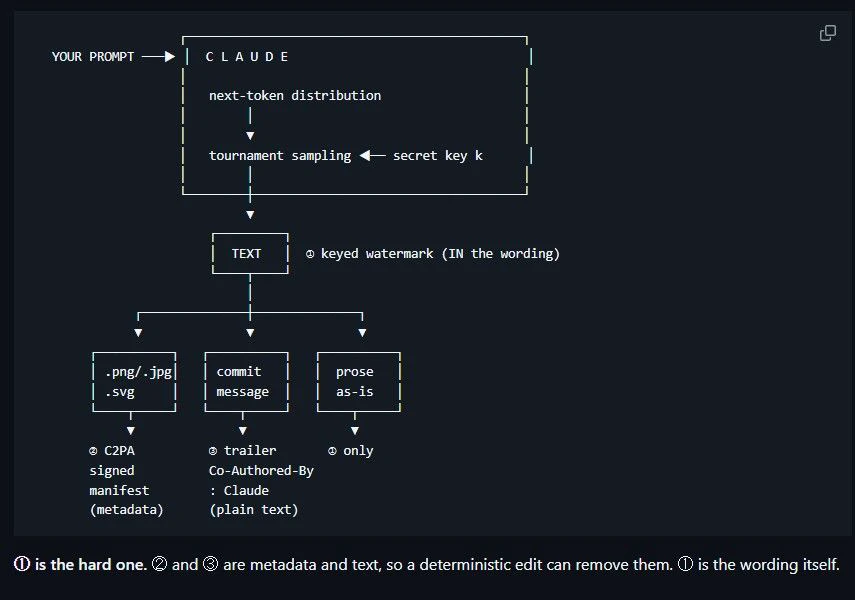Viewport: 855px width, 600px height.
Task: Copy the code block contents
Action: coord(827,33)
